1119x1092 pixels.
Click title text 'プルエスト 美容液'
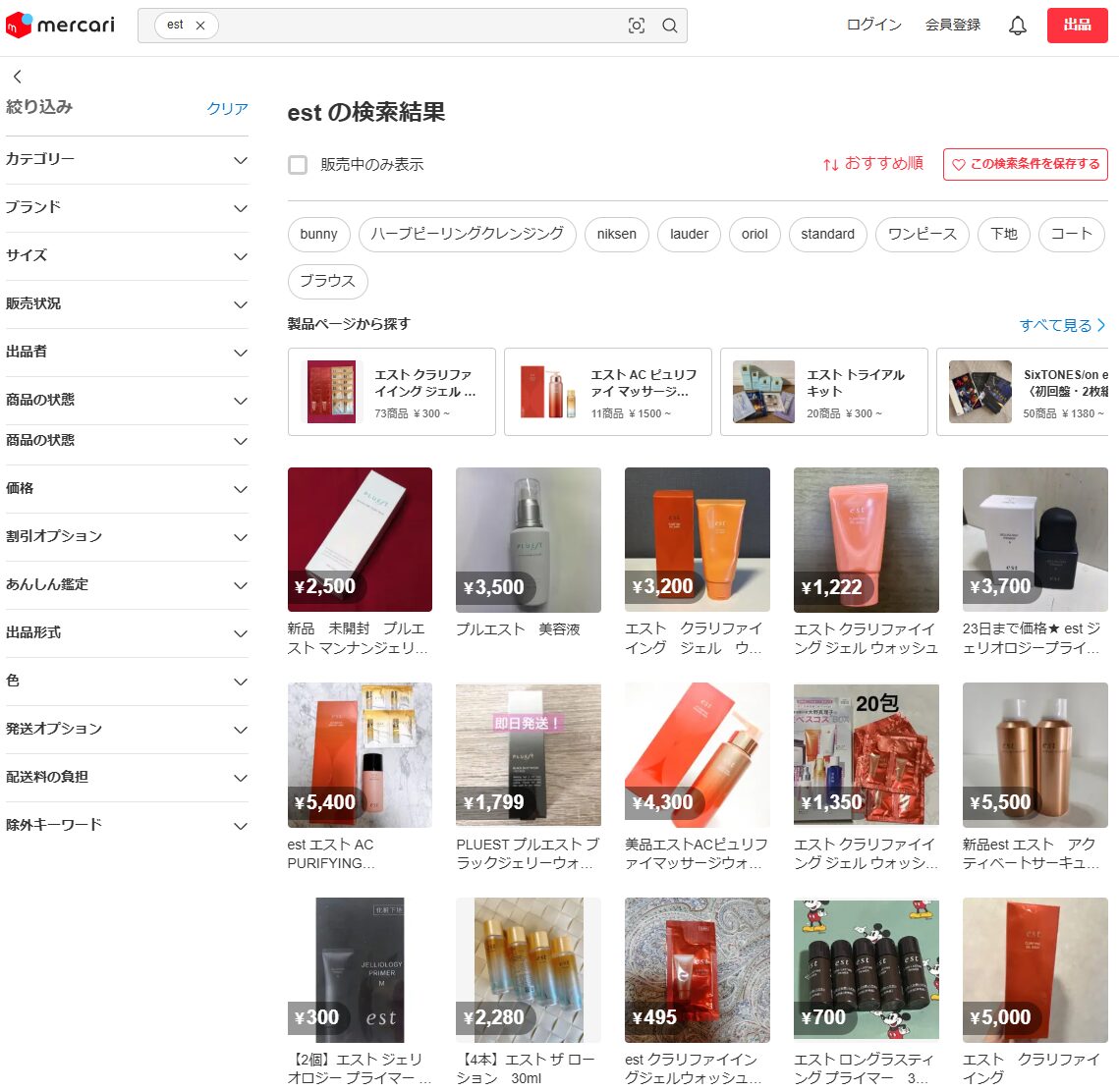[x=518, y=629]
